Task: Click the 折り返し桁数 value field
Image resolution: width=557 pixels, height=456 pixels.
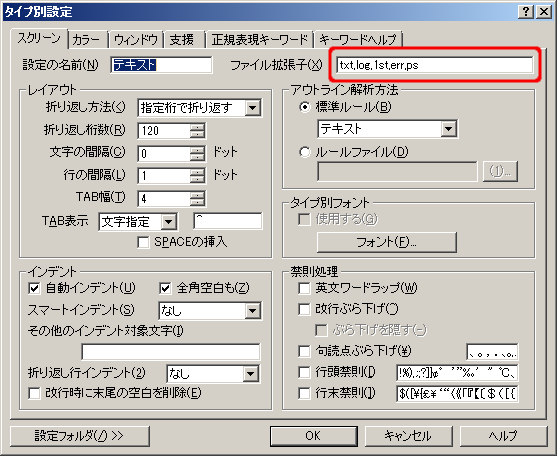Action: coord(164,131)
